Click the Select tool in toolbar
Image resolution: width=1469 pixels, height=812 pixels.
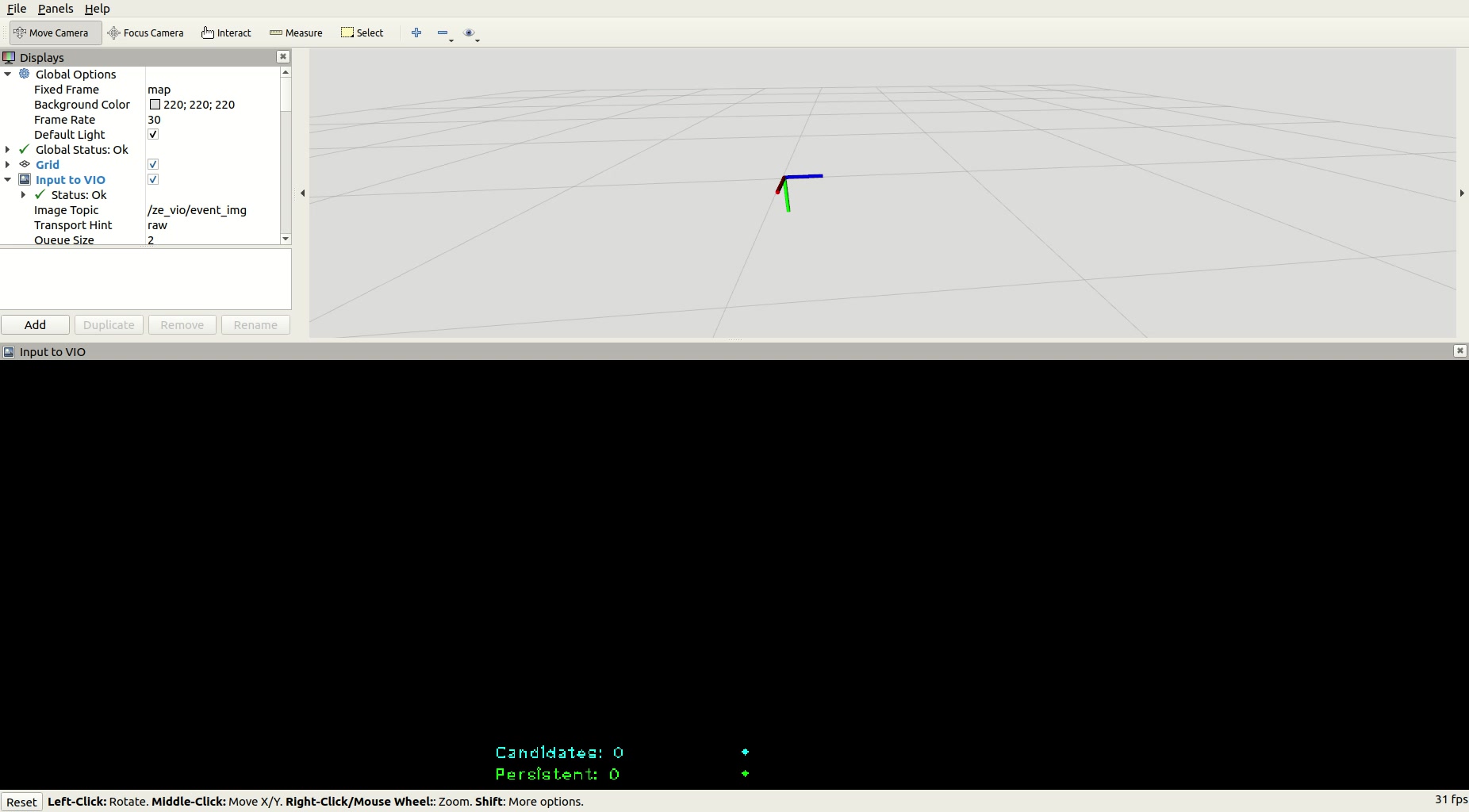(362, 33)
